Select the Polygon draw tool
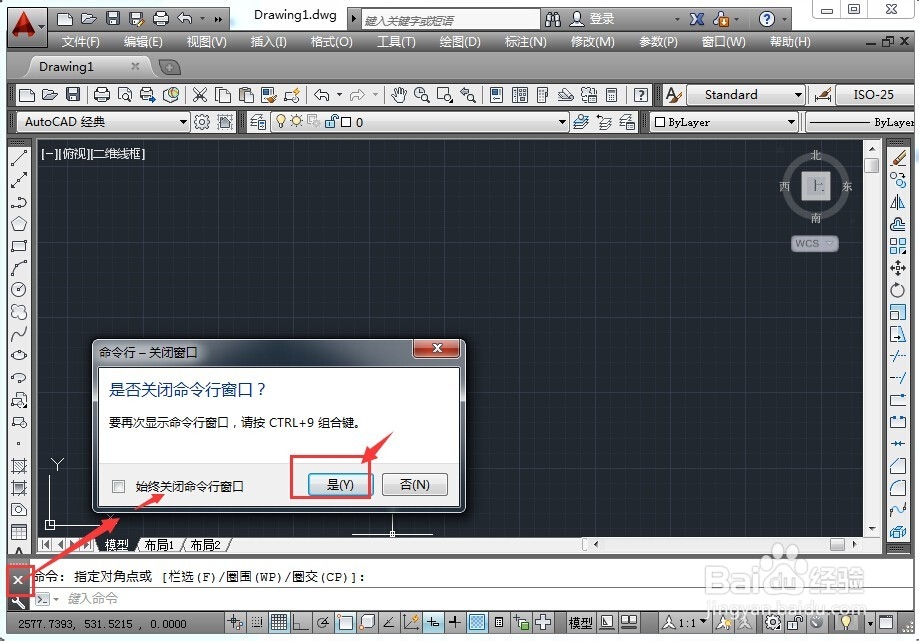Image resolution: width=919 pixels, height=641 pixels. (x=19, y=224)
